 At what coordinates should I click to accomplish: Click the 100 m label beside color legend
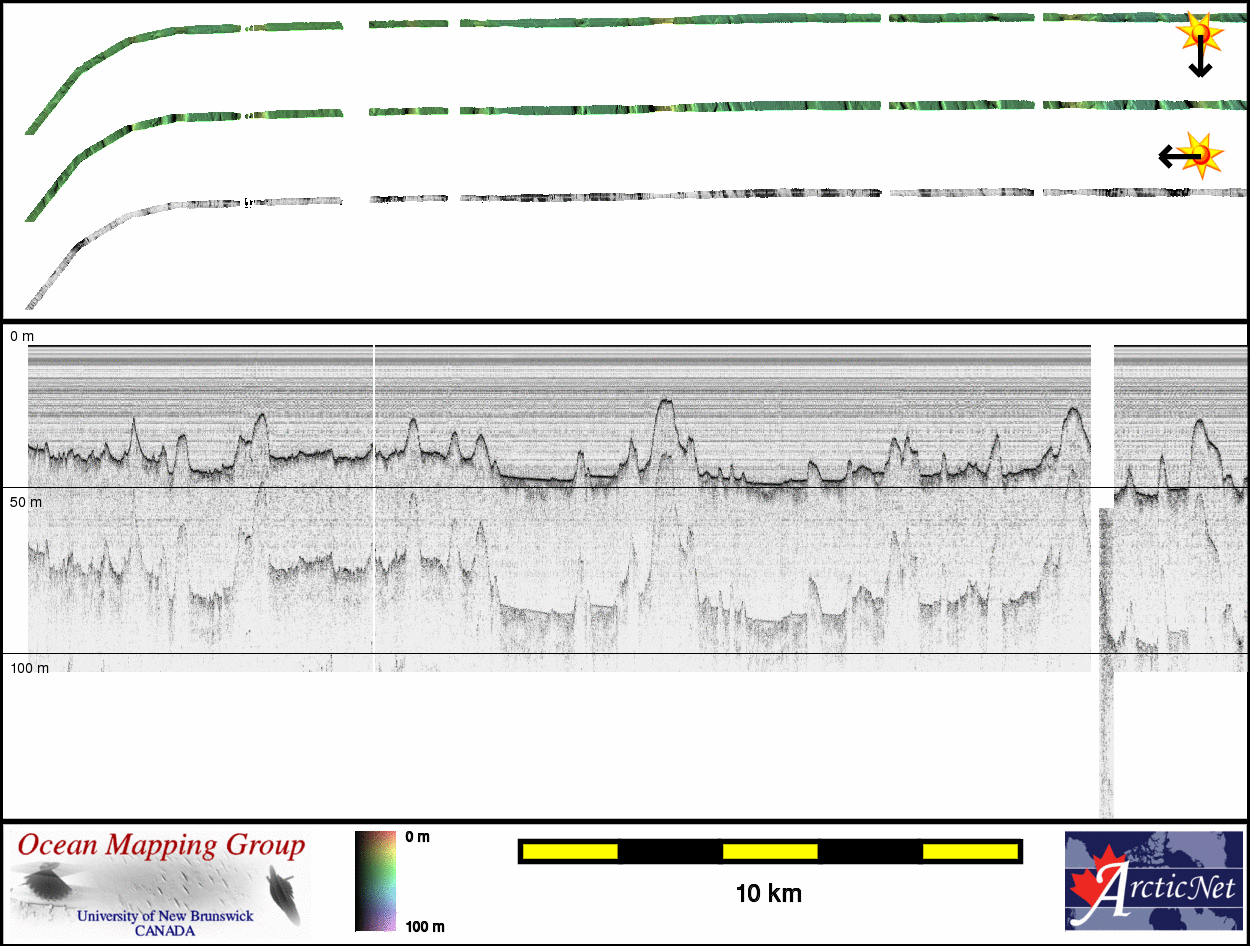pyautogui.click(x=424, y=927)
